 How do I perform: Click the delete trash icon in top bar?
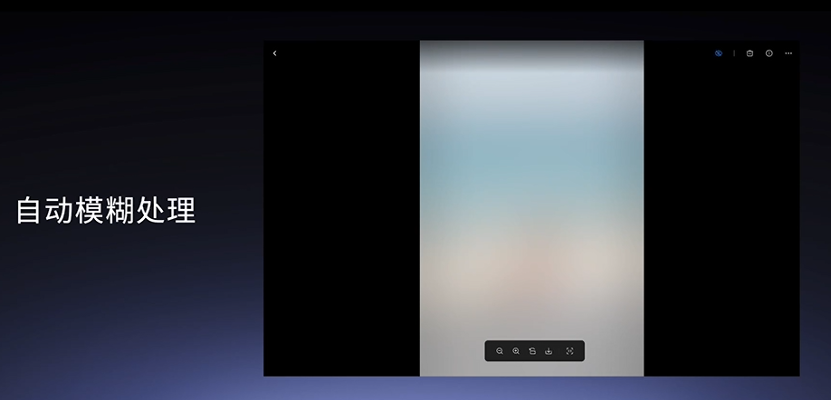pos(750,53)
